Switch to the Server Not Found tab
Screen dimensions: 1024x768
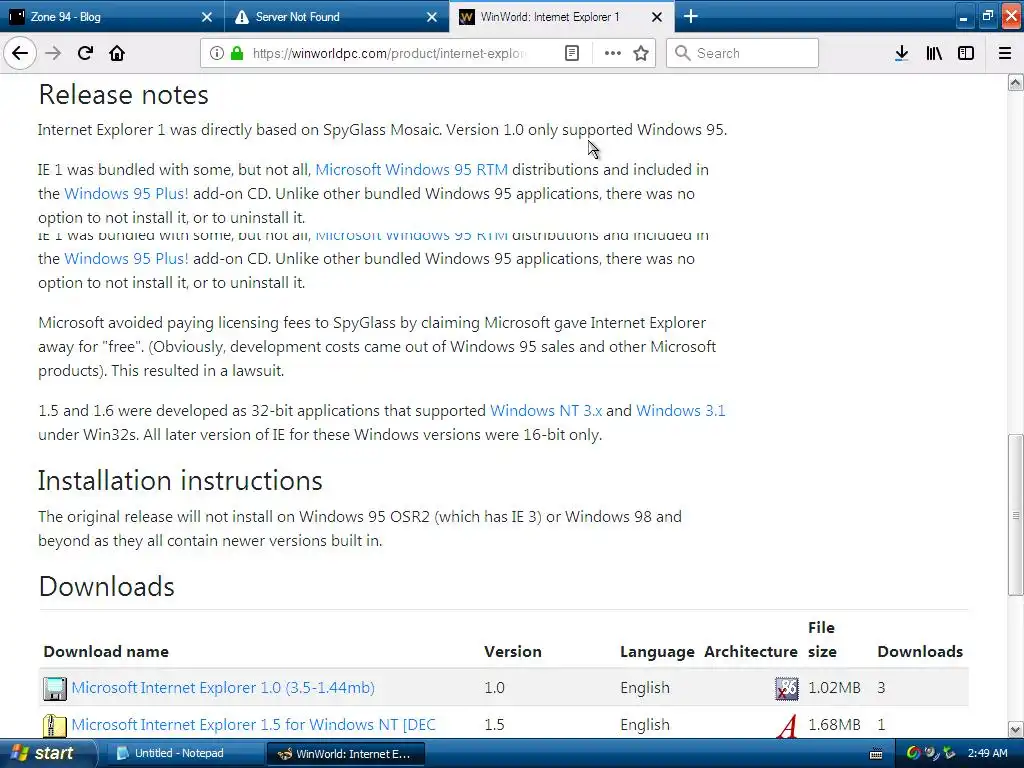(x=337, y=16)
